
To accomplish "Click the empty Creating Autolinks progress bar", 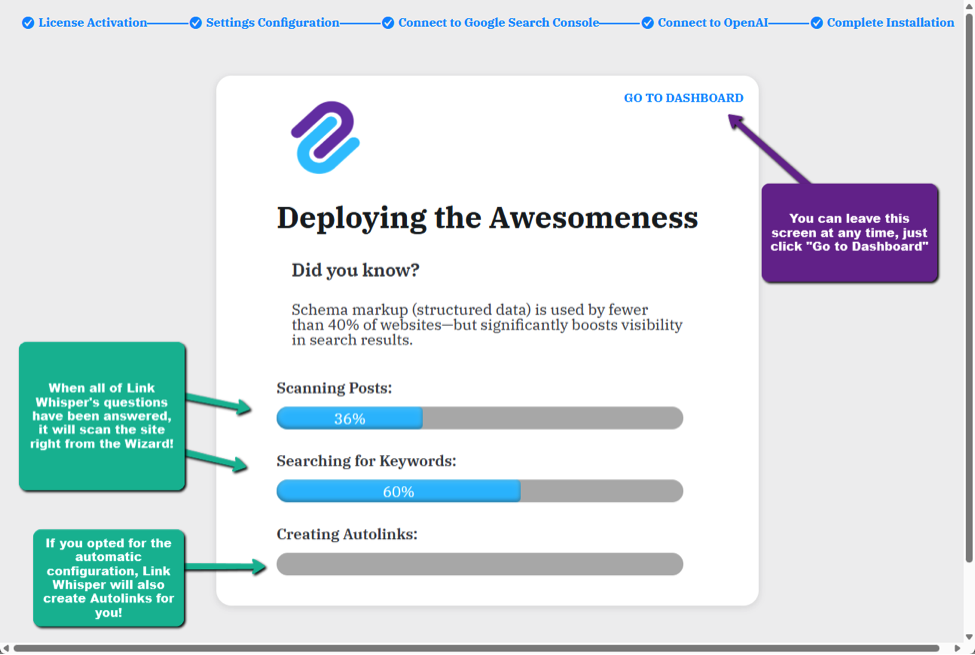I will coord(479,564).
